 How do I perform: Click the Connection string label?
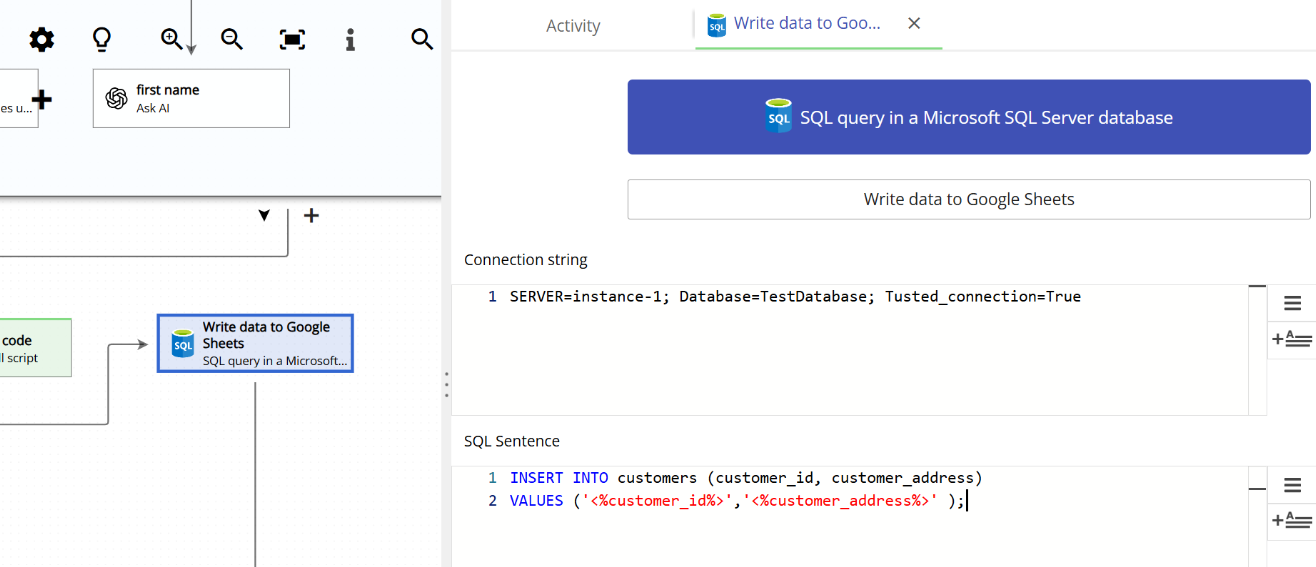(526, 260)
